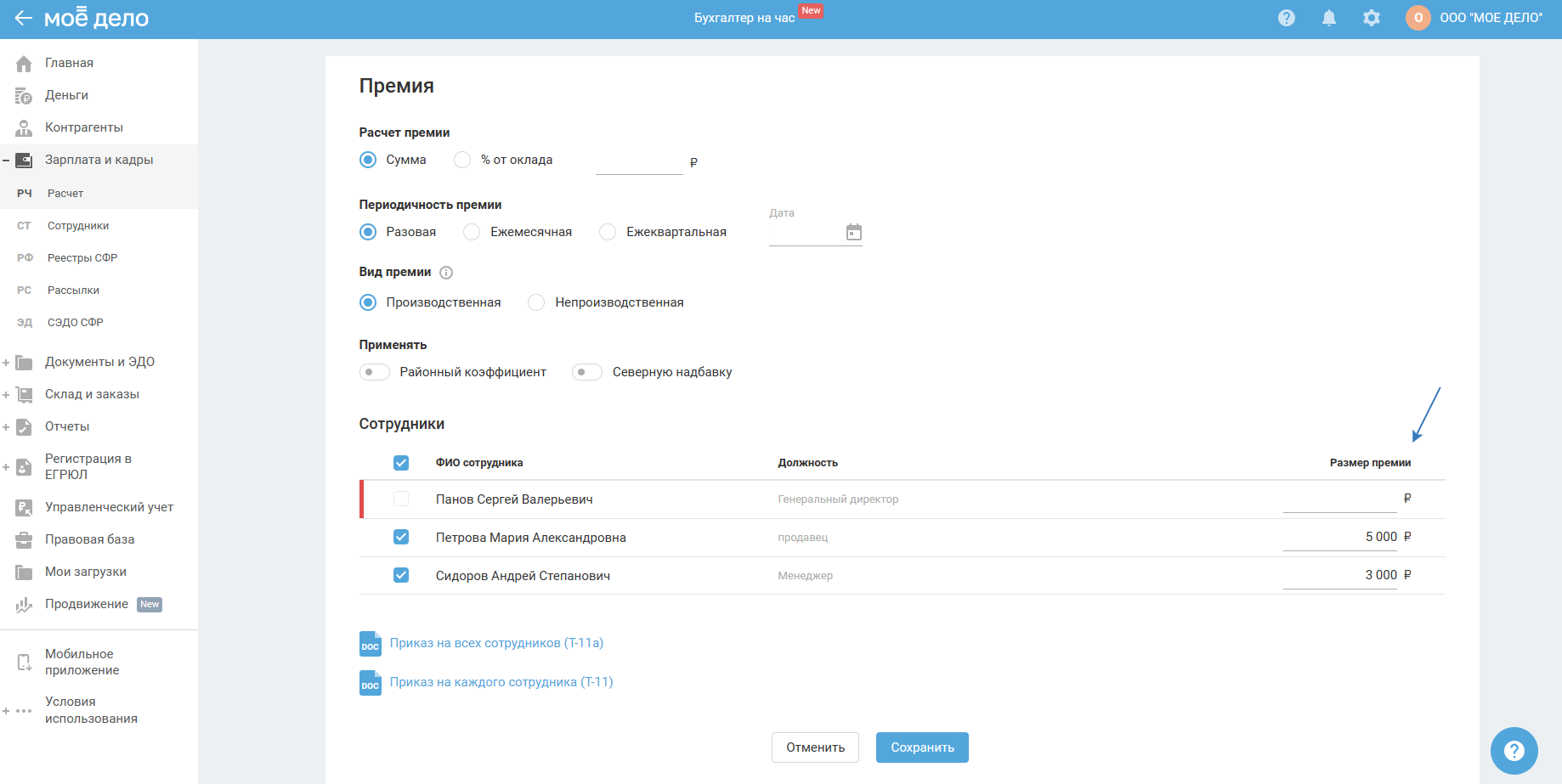The width and height of the screenshot is (1562, 784).
Task: Click the Мобильное приложение phone icon
Action: pyautogui.click(x=24, y=663)
